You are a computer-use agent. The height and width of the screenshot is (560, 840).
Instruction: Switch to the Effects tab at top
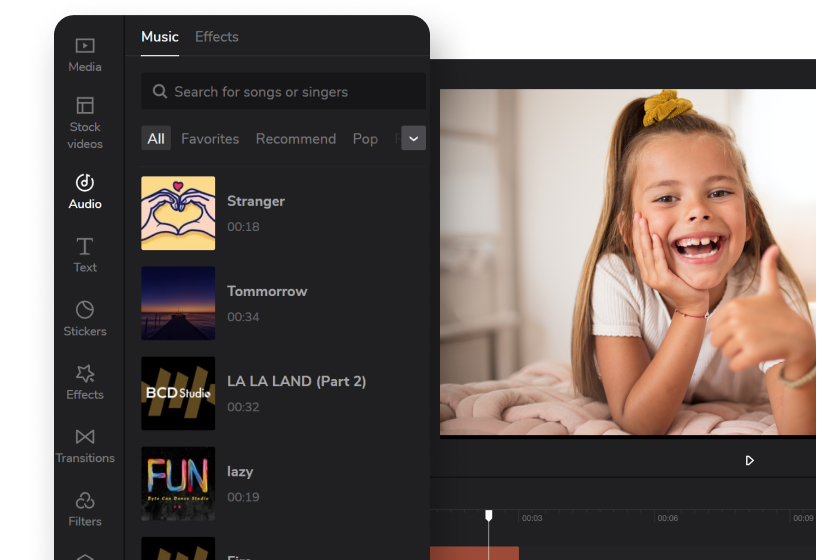216,36
